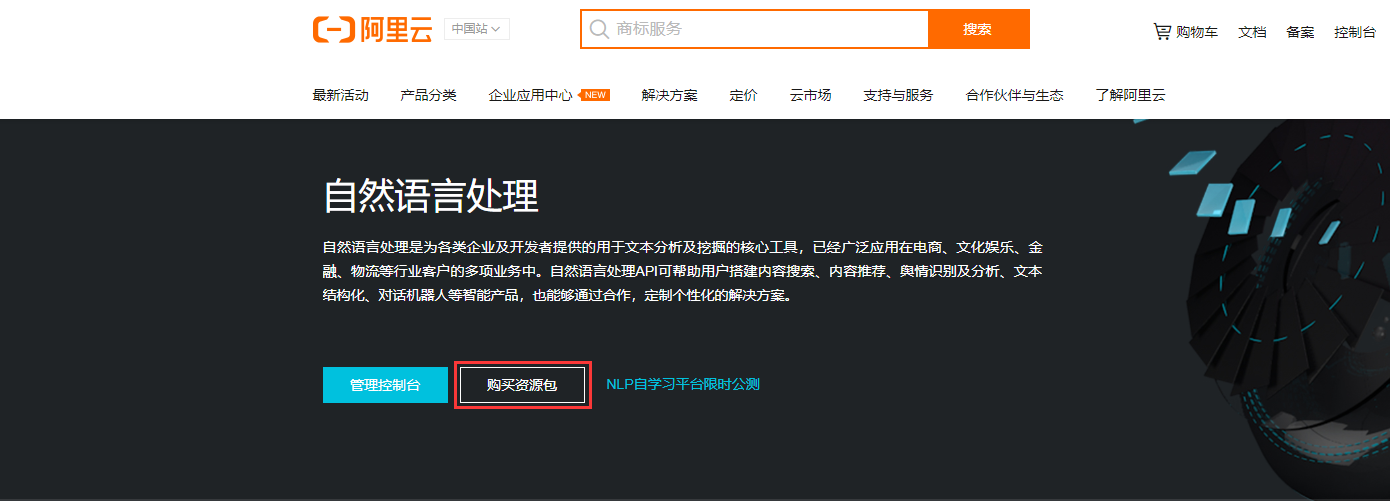Go to the 定价 page
Image resolution: width=1390 pixels, height=501 pixels.
[743, 95]
